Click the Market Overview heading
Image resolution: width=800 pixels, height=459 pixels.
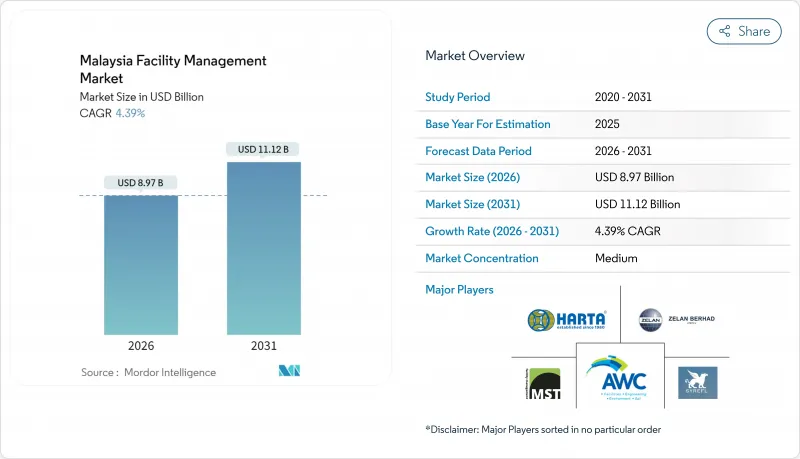pyautogui.click(x=475, y=56)
